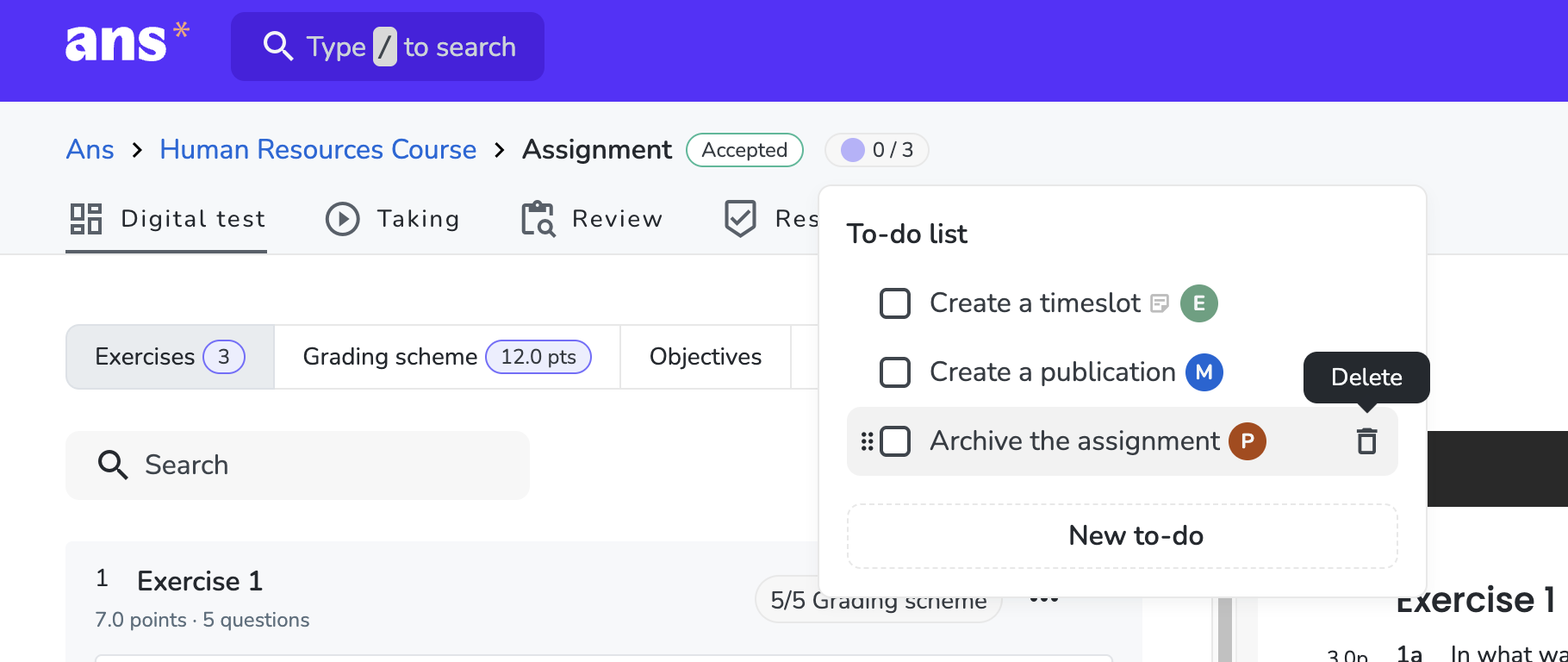Select the Objectives tab
Image resolution: width=1568 pixels, height=662 pixels.
[706, 357]
